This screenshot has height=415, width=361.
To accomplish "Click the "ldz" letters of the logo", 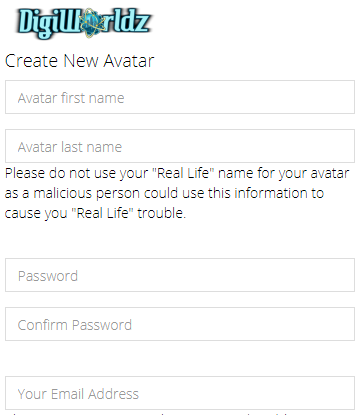I will click(x=131, y=21).
